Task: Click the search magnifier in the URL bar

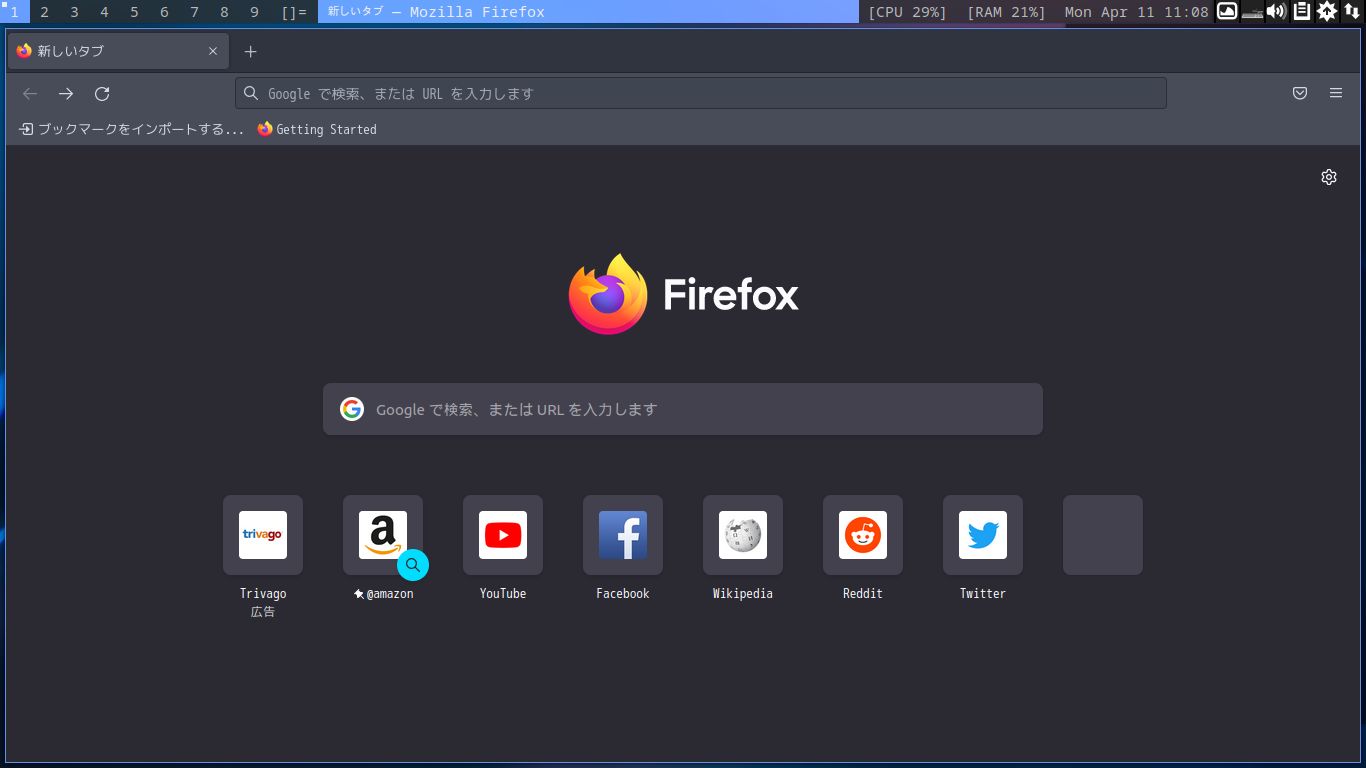Action: (251, 93)
